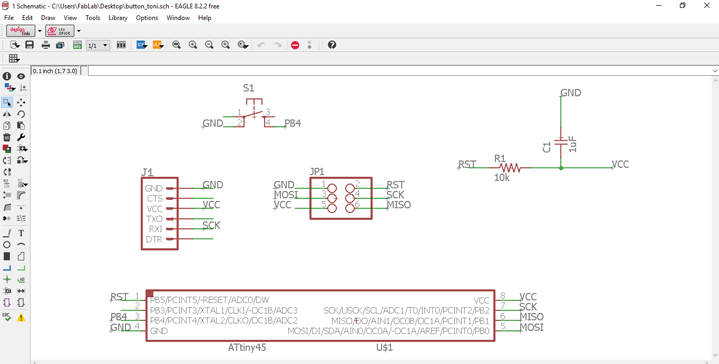Click the coordinate display 0.1 inch

(55, 71)
